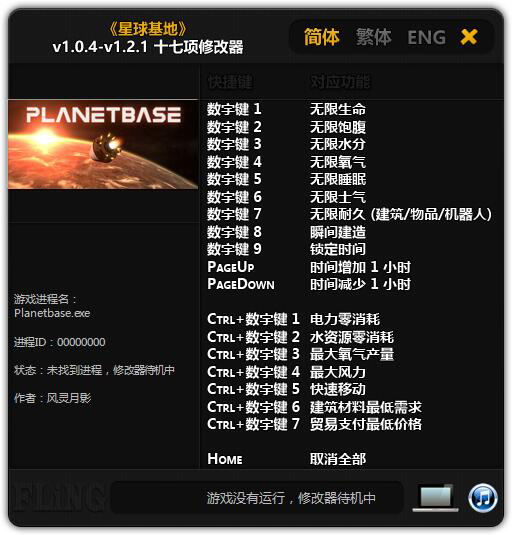Image resolution: width=512 pixels, height=535 pixels.
Task: Toggle 电力零消耗 option
Action: click(345, 319)
